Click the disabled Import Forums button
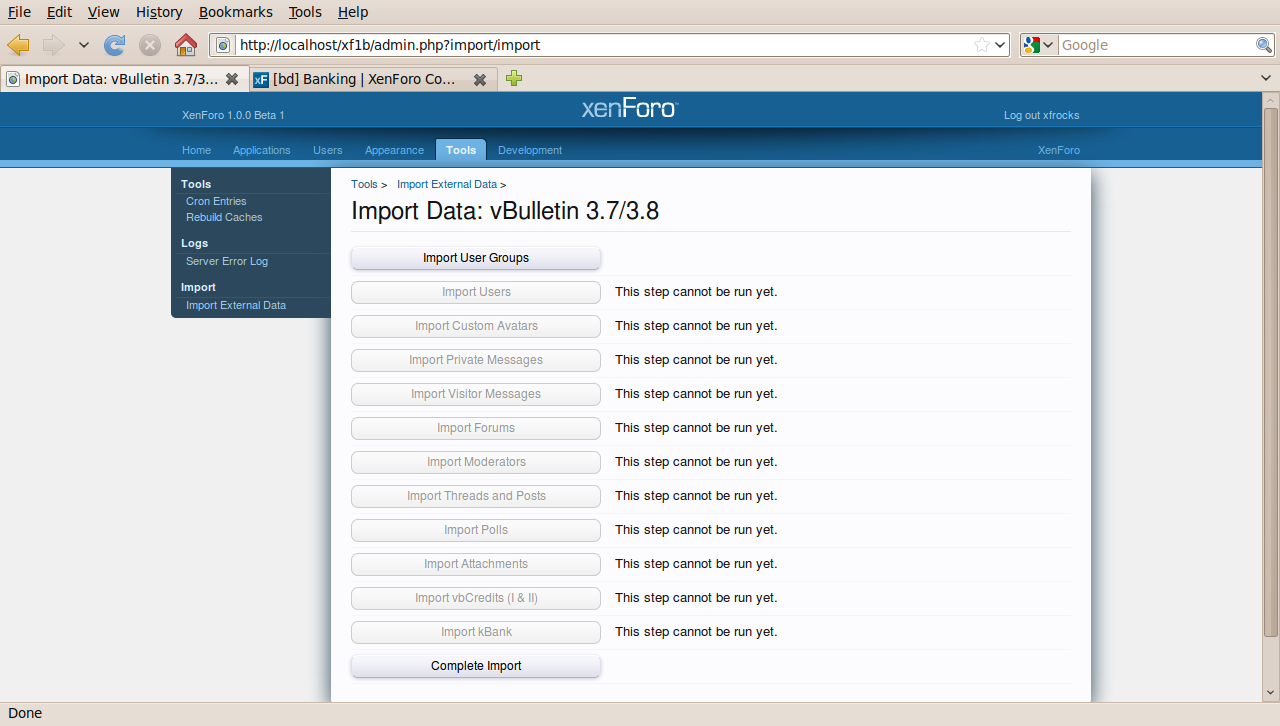This screenshot has width=1280, height=726. point(476,428)
